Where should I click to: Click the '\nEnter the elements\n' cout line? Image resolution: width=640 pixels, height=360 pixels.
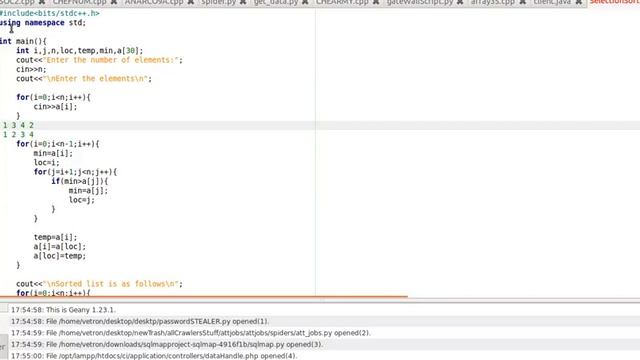(84, 79)
